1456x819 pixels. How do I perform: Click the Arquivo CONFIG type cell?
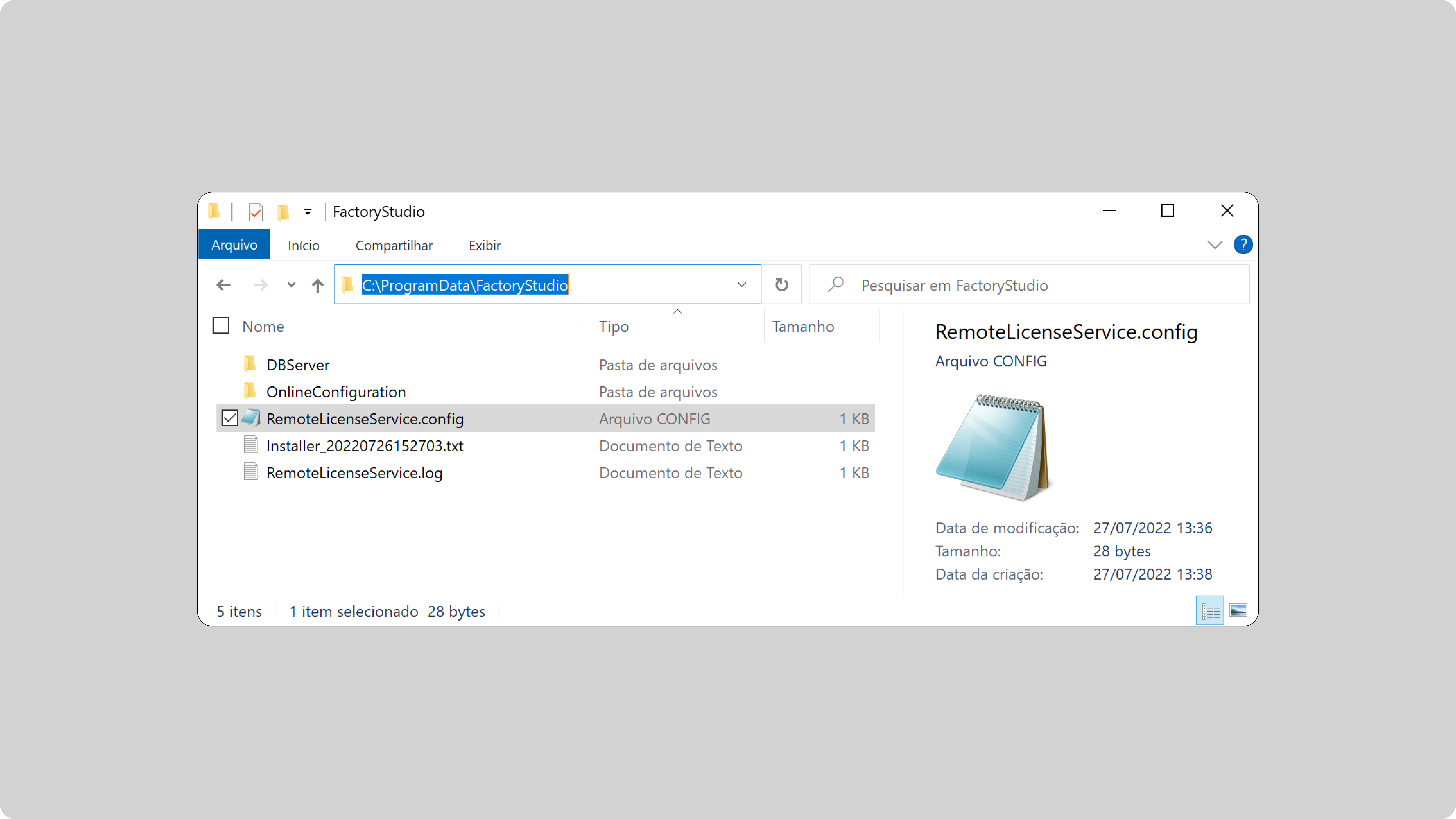pos(654,419)
